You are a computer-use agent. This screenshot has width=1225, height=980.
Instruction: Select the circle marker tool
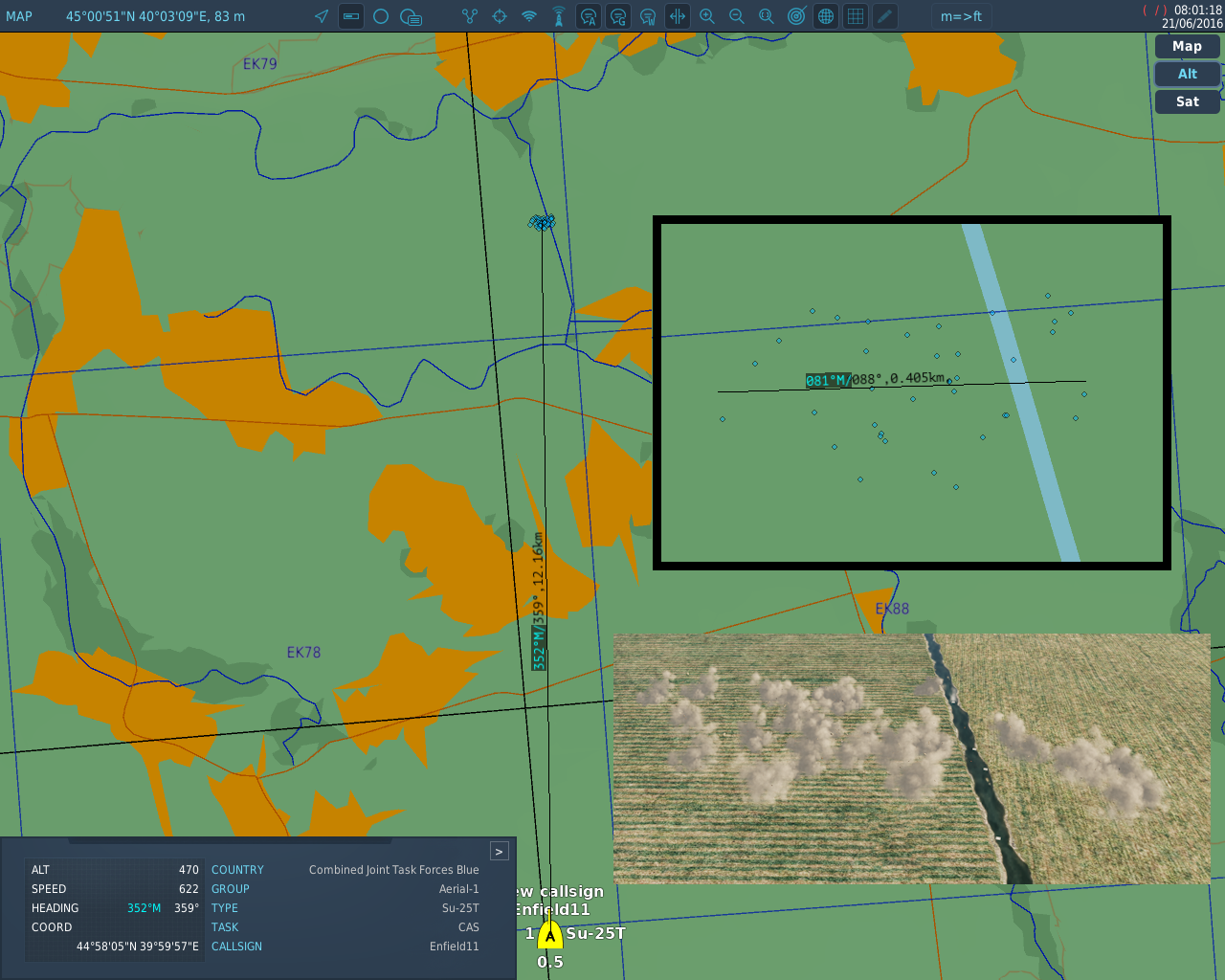click(381, 16)
